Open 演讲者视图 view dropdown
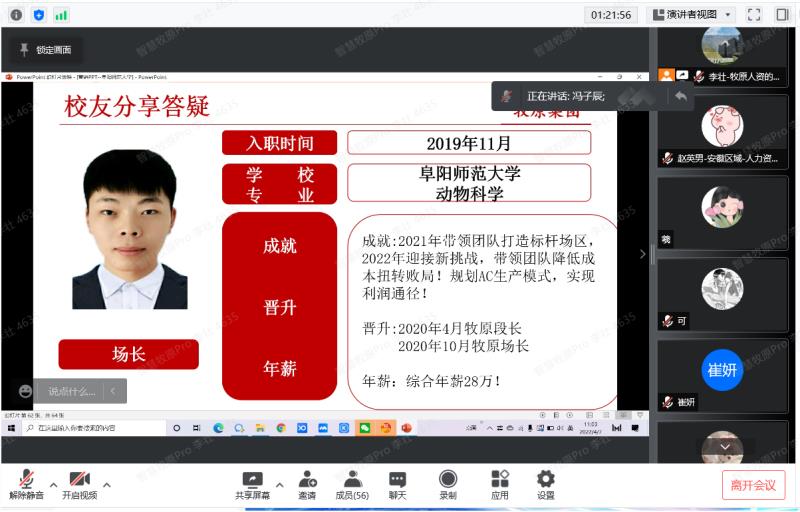Screen dimensions: 800x512 (x=692, y=14)
